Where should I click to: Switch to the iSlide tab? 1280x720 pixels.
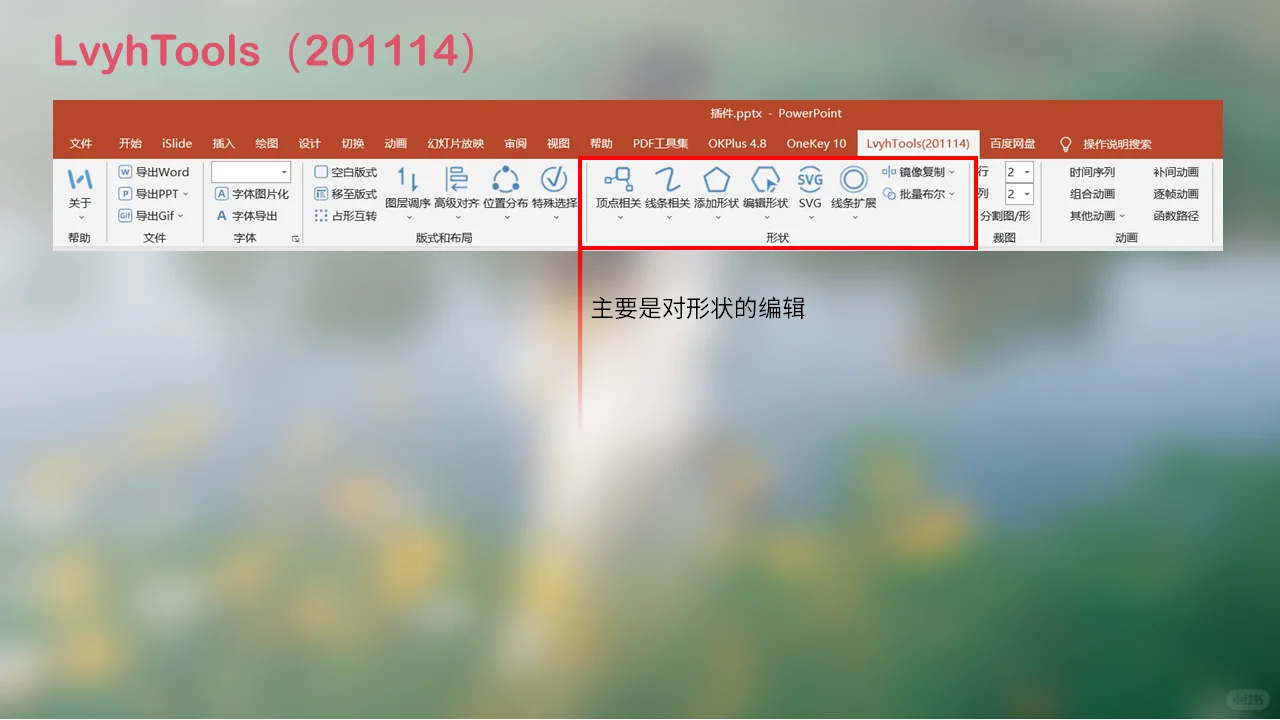tap(177, 144)
